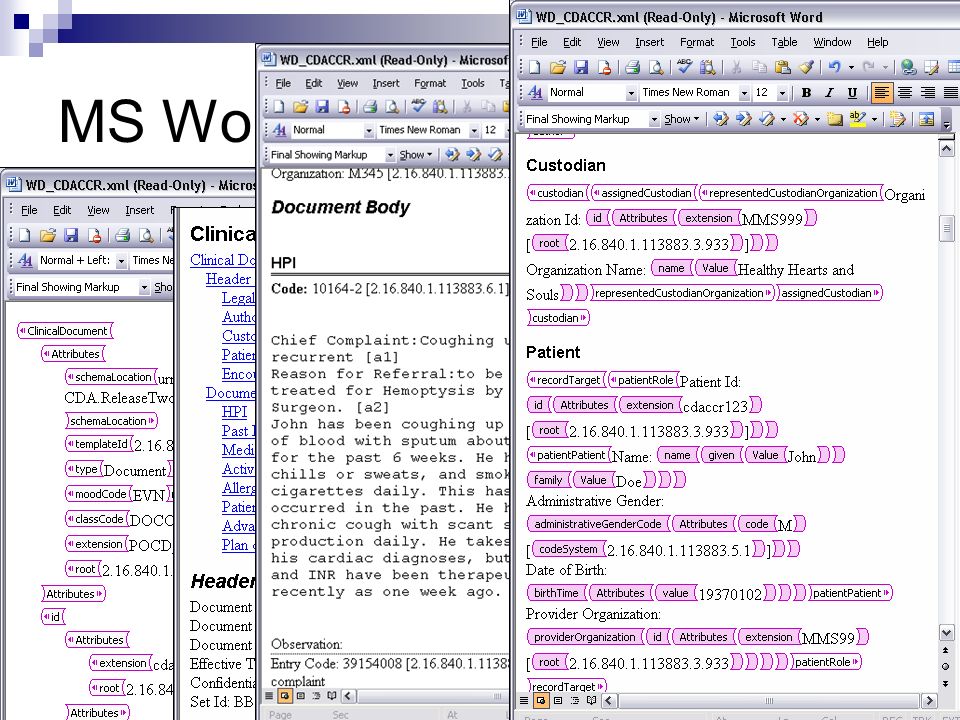Click the down arrow of the front window's vertical scrollbar

pos(946,632)
